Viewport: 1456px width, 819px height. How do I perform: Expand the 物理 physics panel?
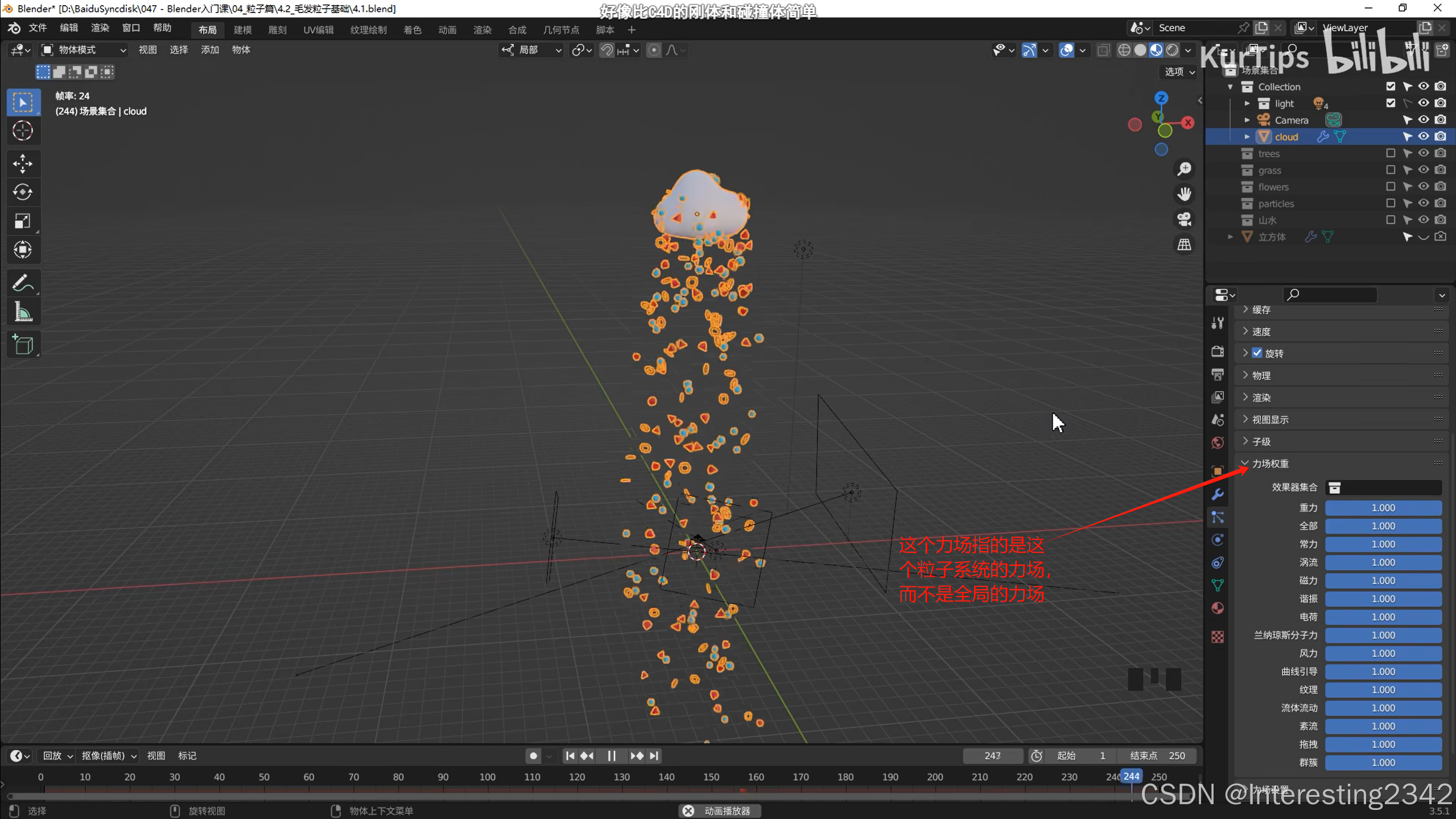click(1261, 375)
